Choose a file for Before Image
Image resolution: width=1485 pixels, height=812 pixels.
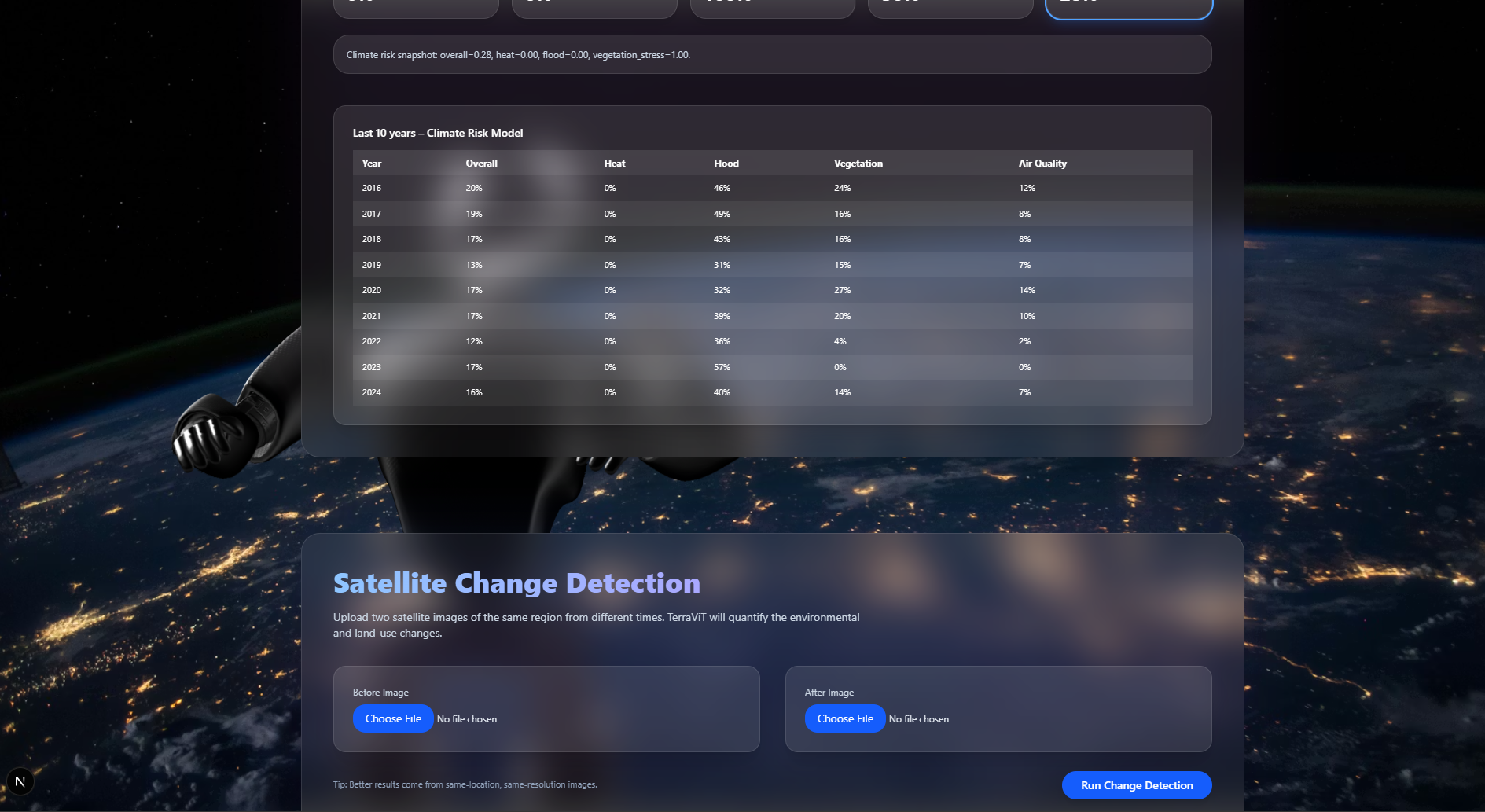click(x=393, y=718)
